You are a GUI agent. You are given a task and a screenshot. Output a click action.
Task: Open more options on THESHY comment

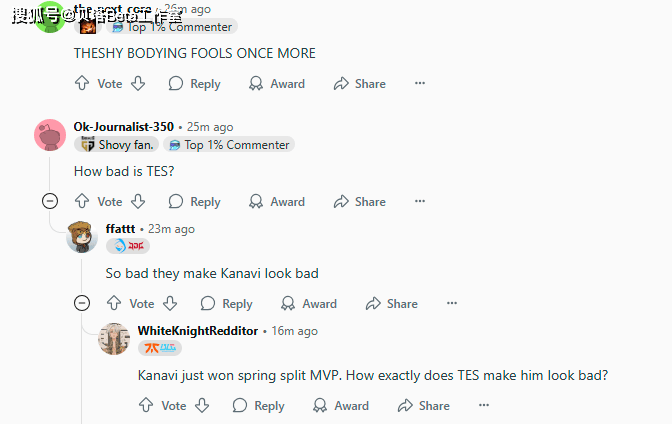click(420, 83)
